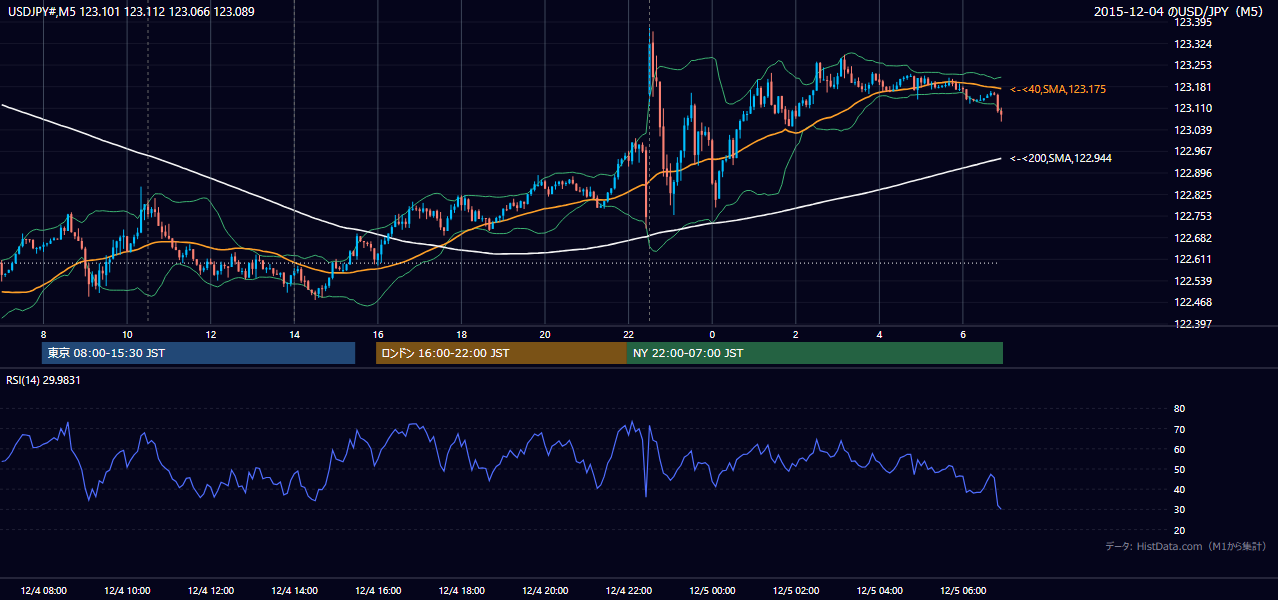Select the ロンドン 16:00-22:00 JST session bar
1278x600 pixels.
point(501,353)
